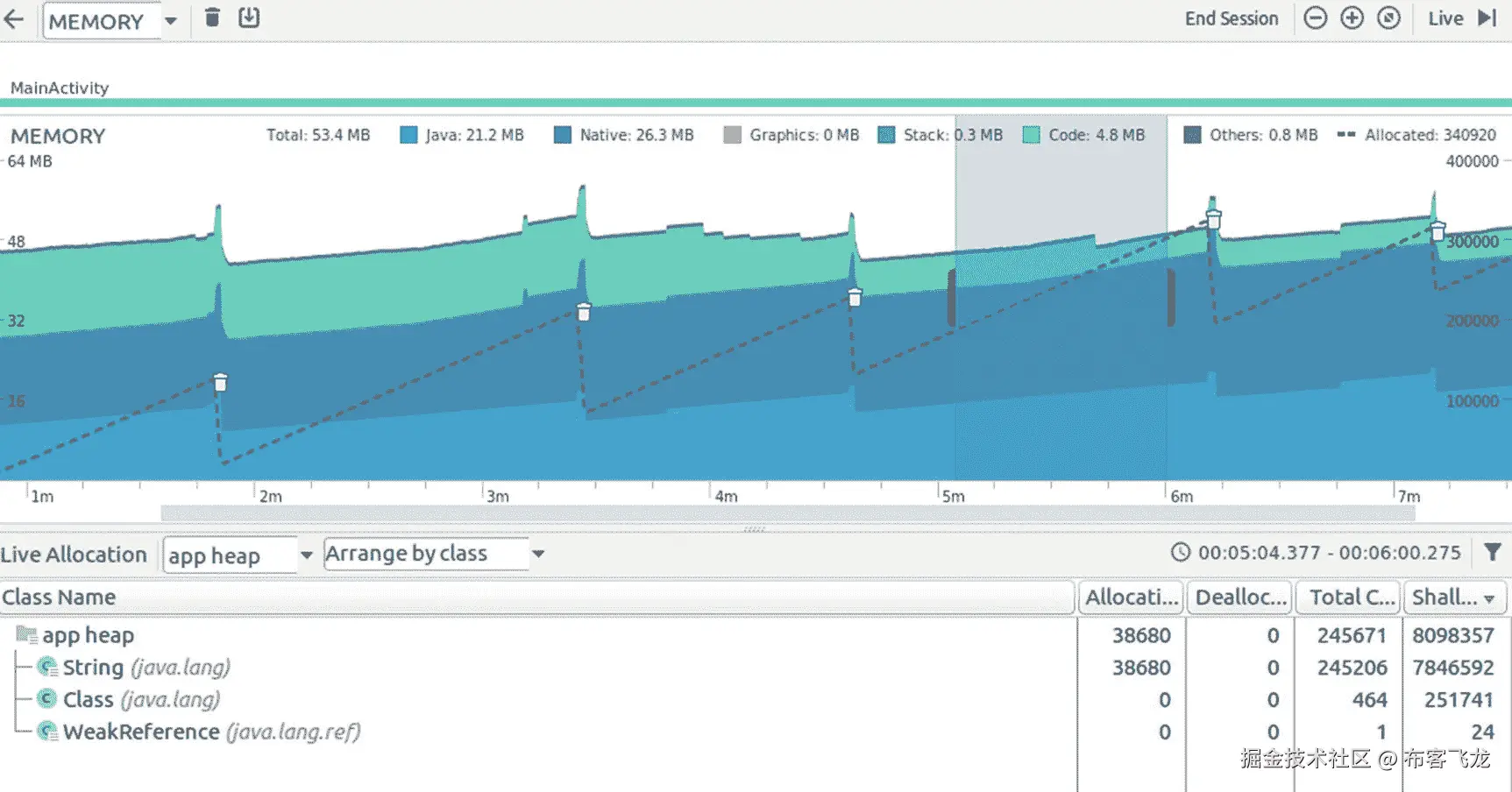Click the panel splitter grip dots
Viewport: 1512px width, 792px height.
(754, 529)
